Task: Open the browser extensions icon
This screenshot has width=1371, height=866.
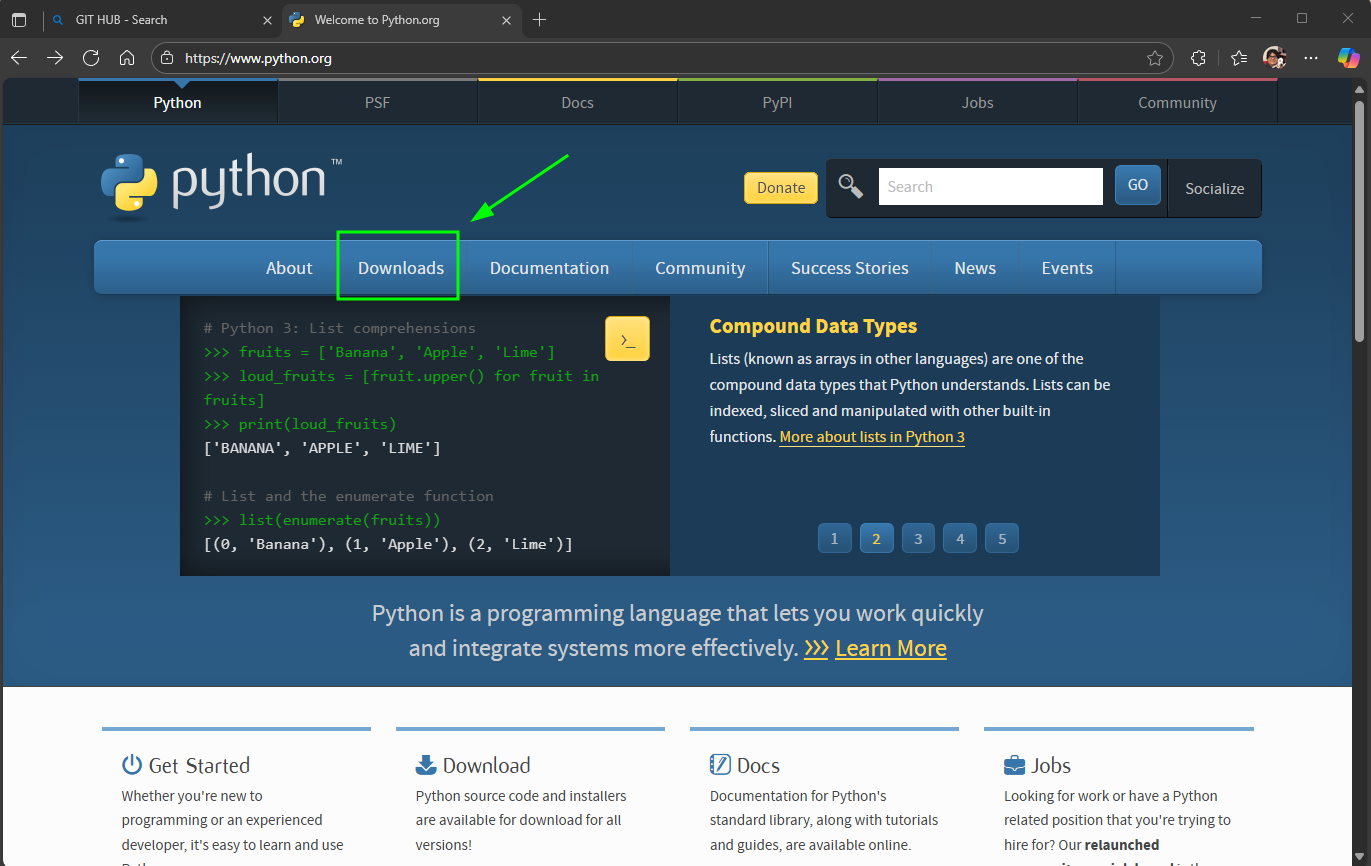Action: point(1198,58)
